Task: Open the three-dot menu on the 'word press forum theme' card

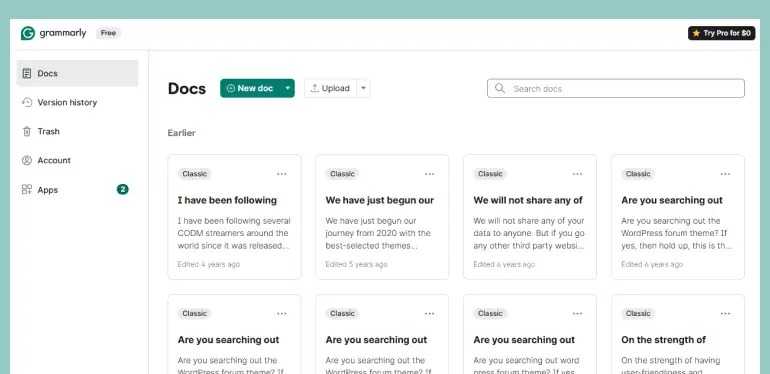Action: [578, 313]
